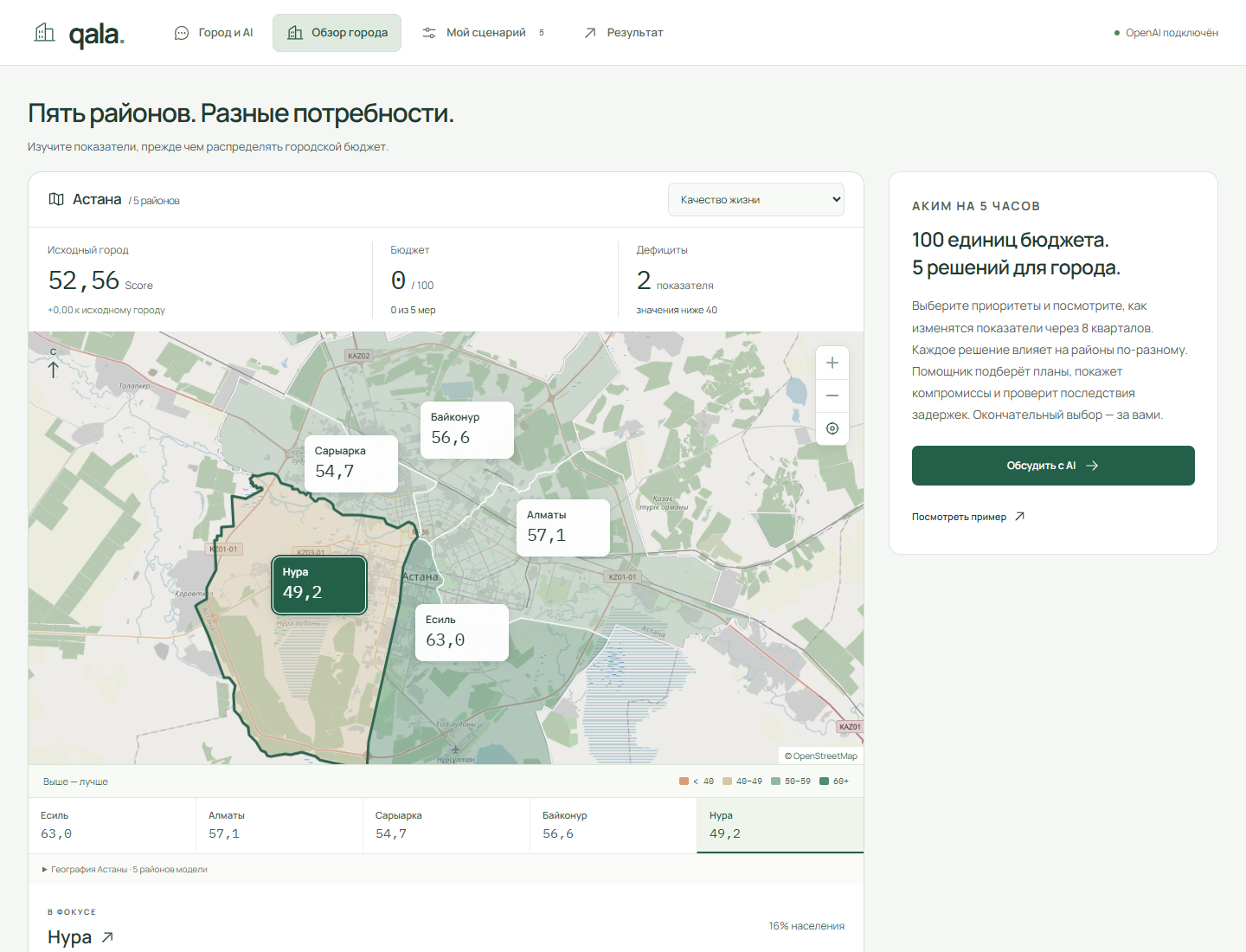Click the highlighted Нура district map label
The width and height of the screenshot is (1246, 952).
click(319, 585)
